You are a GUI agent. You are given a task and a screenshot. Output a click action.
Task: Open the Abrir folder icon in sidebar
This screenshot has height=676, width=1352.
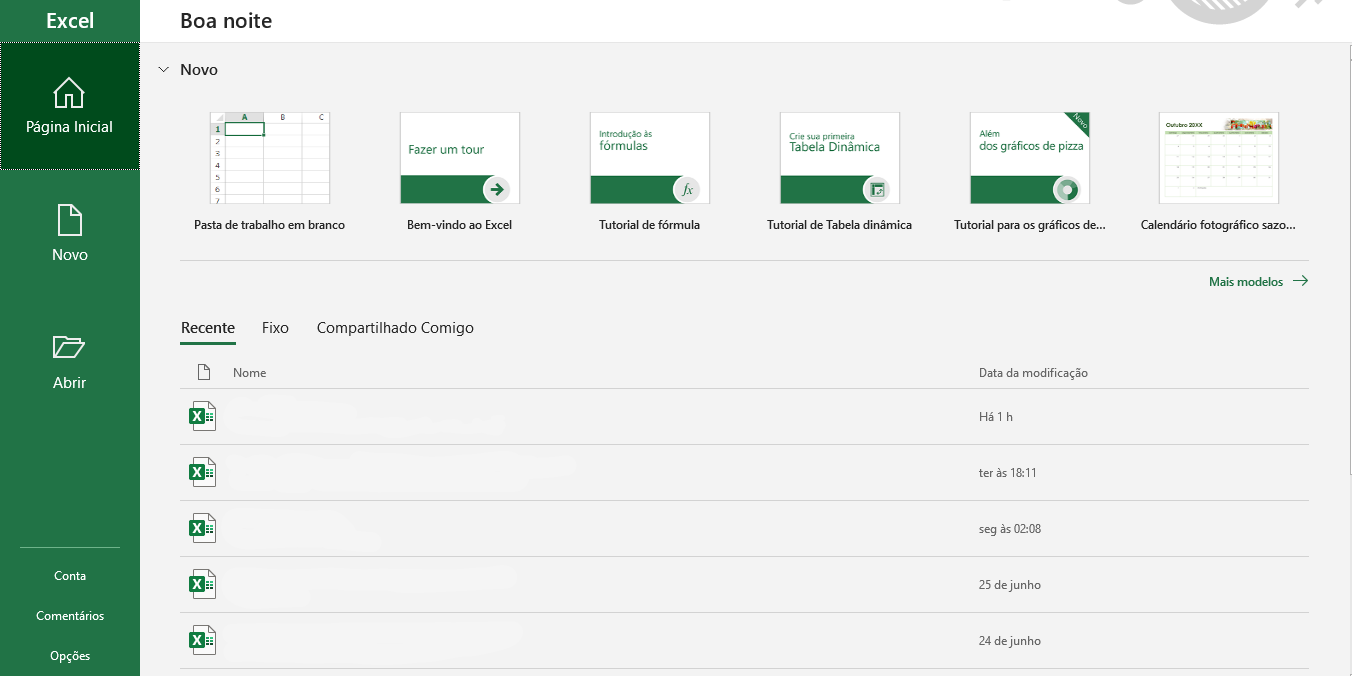[69, 348]
